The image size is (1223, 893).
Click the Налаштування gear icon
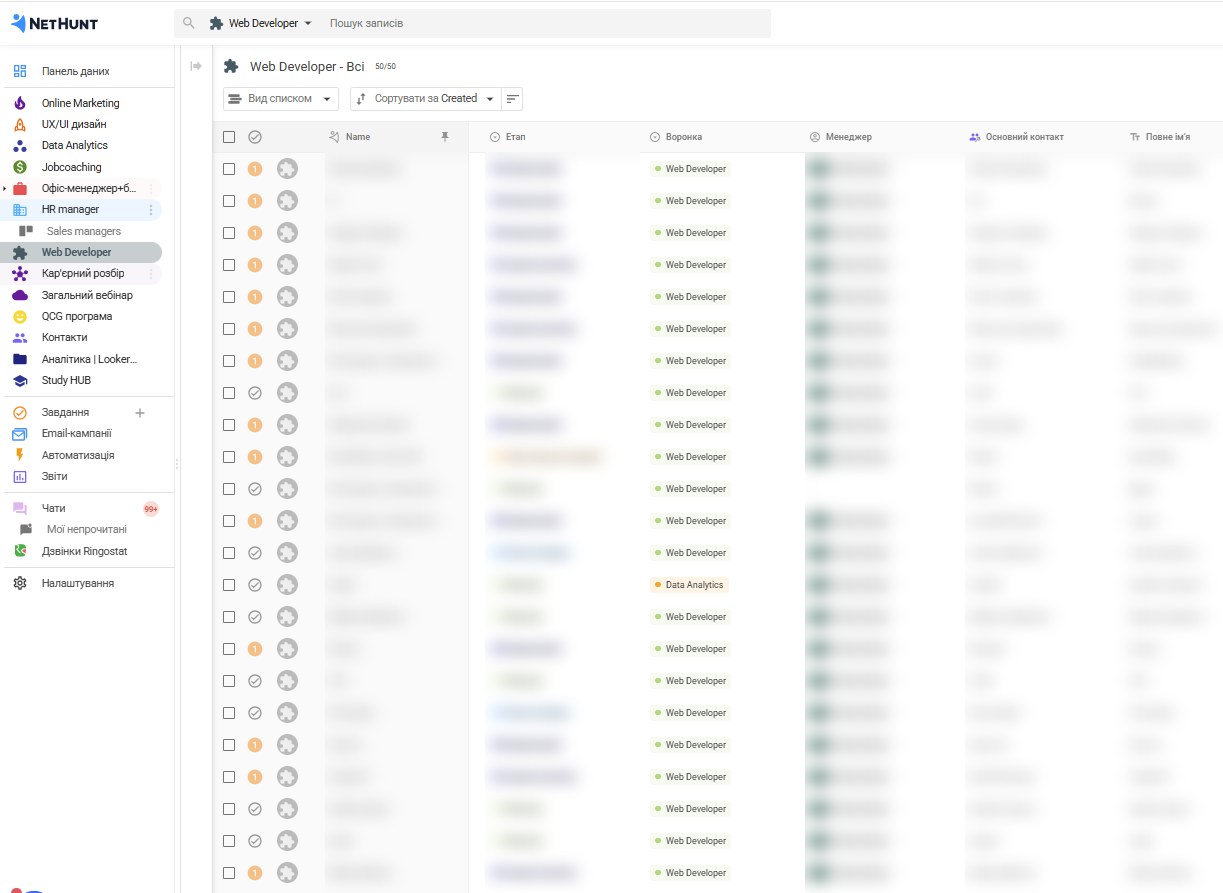tap(20, 583)
